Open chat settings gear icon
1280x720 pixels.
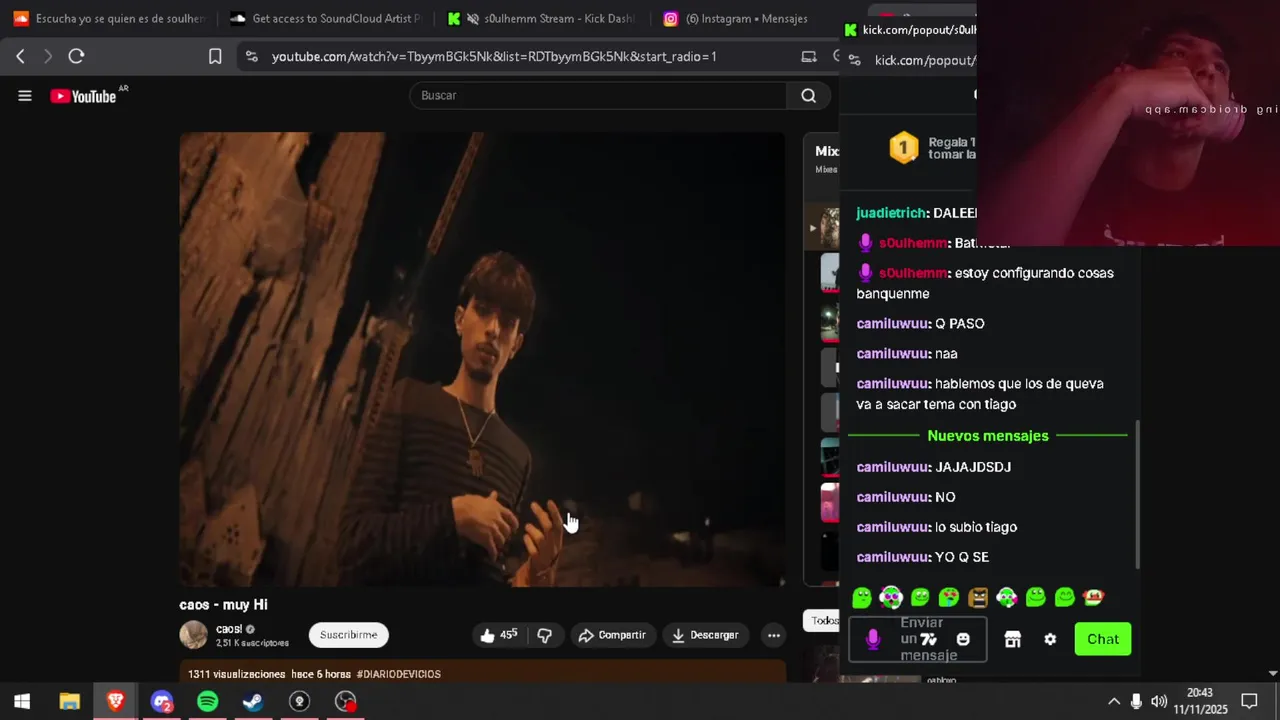click(1050, 639)
